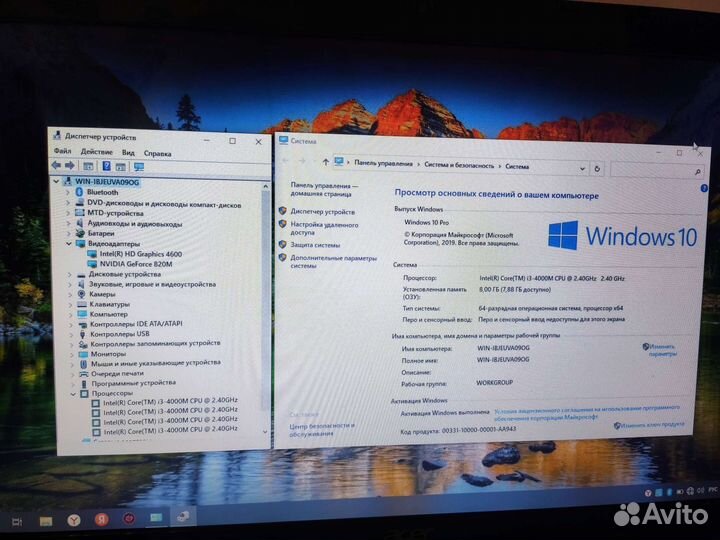Click the Control Panel search field
Screen dimensions: 720x540
coord(657,170)
